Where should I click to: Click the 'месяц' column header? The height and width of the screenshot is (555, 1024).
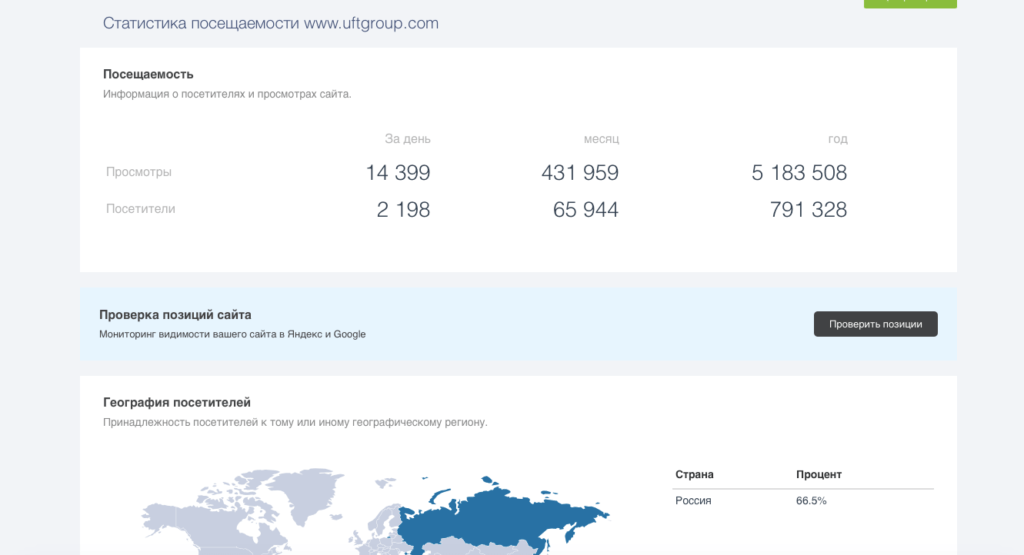(x=601, y=139)
